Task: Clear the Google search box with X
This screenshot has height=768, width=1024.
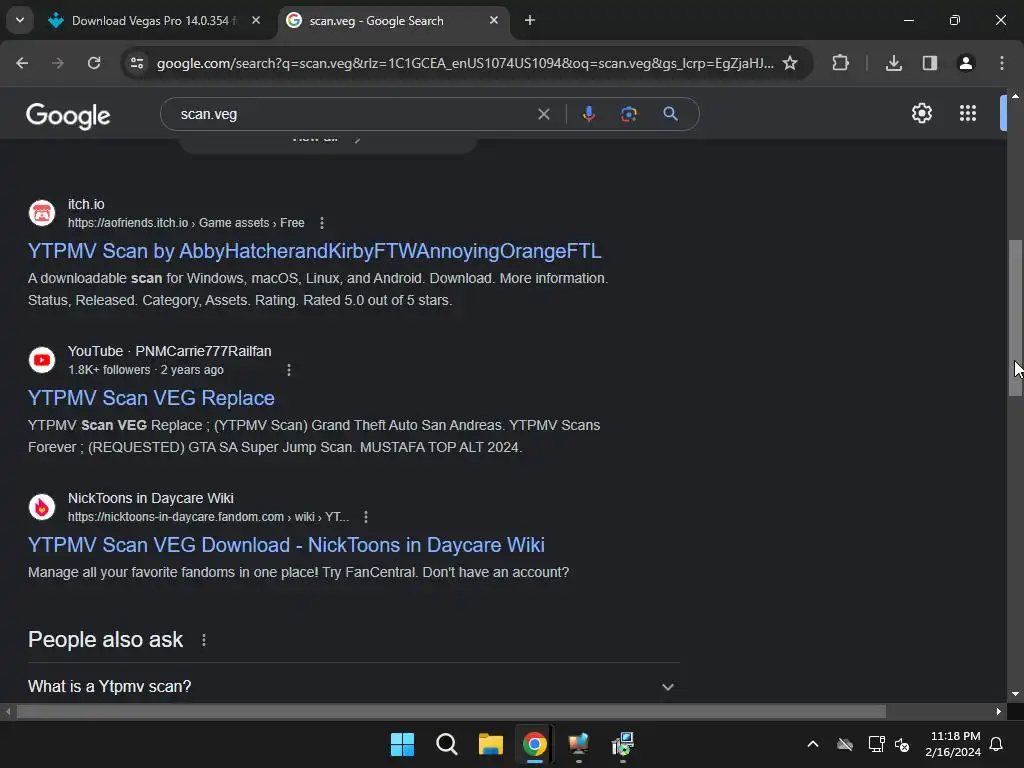Action: (543, 114)
